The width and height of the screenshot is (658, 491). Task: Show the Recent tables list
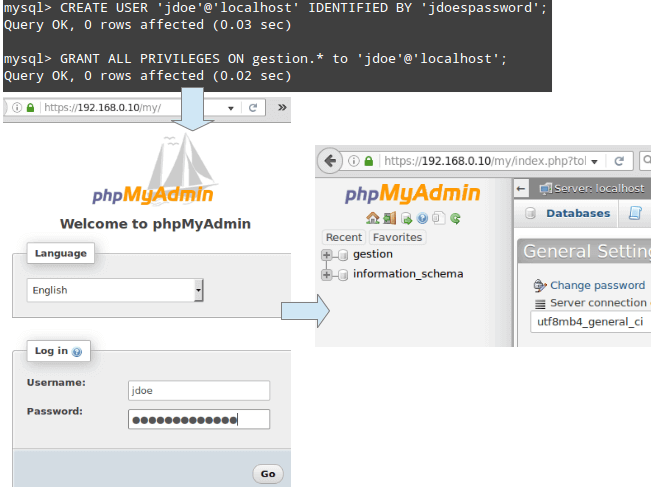pyautogui.click(x=344, y=238)
